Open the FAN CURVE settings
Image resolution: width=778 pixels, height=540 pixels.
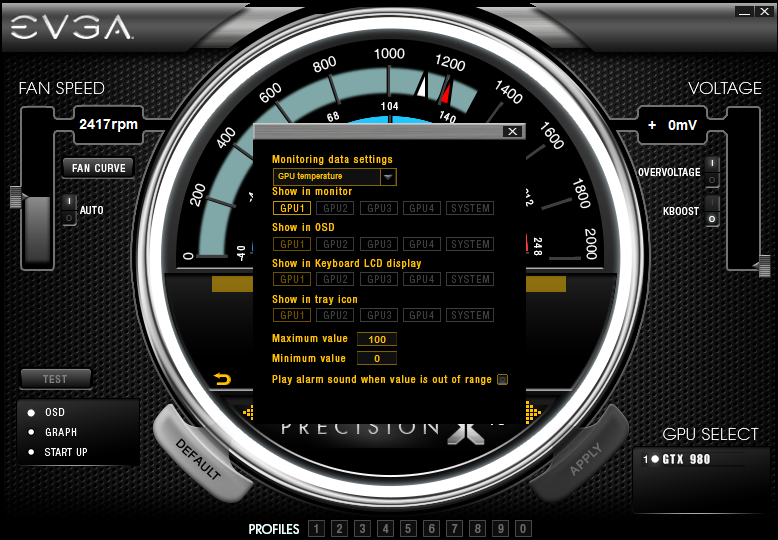click(99, 168)
